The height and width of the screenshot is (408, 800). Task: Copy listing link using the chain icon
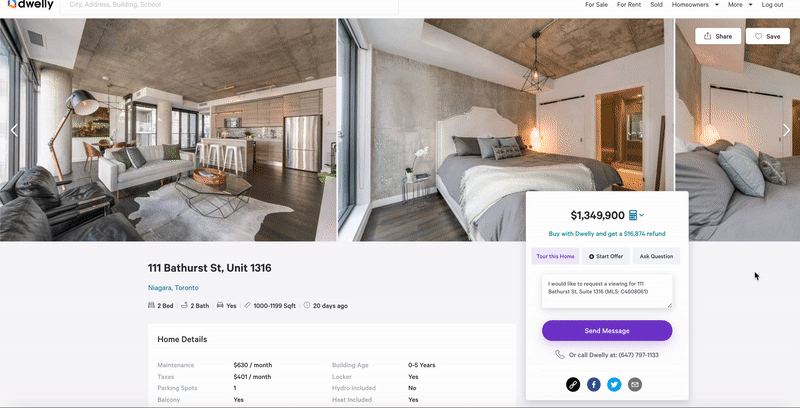pyautogui.click(x=573, y=385)
